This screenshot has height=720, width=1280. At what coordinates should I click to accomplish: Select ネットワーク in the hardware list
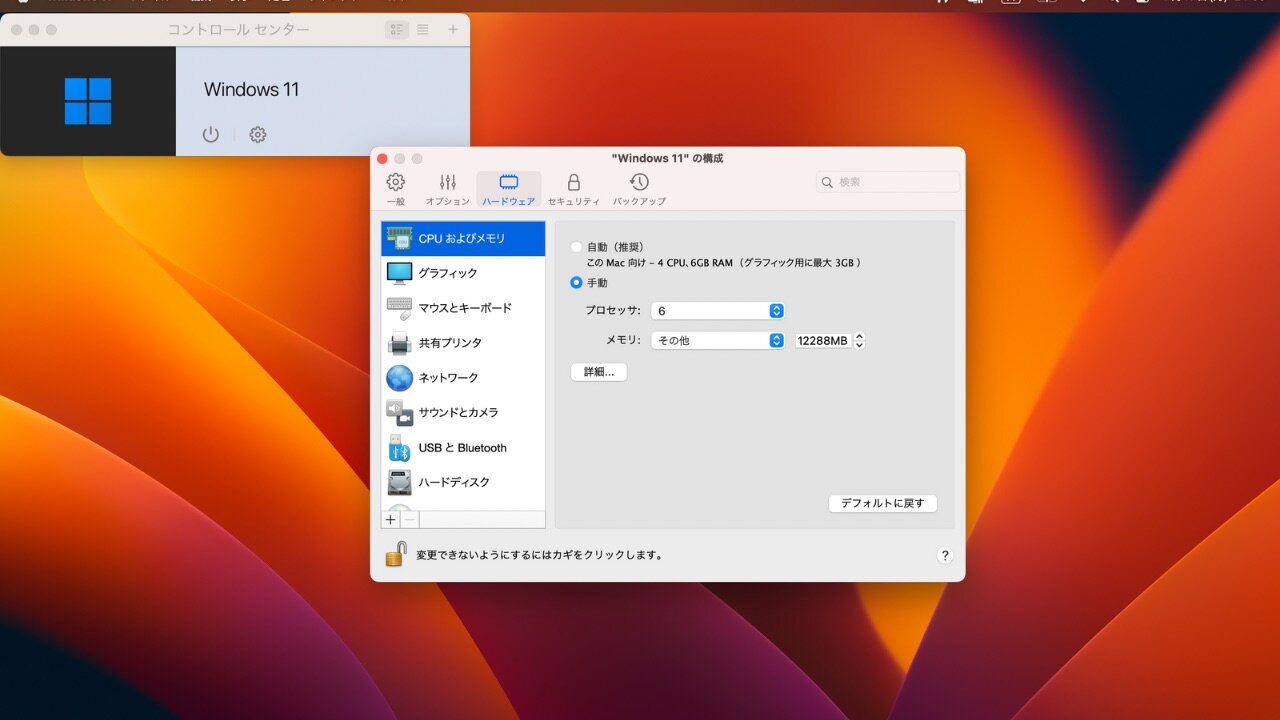pos(463,378)
